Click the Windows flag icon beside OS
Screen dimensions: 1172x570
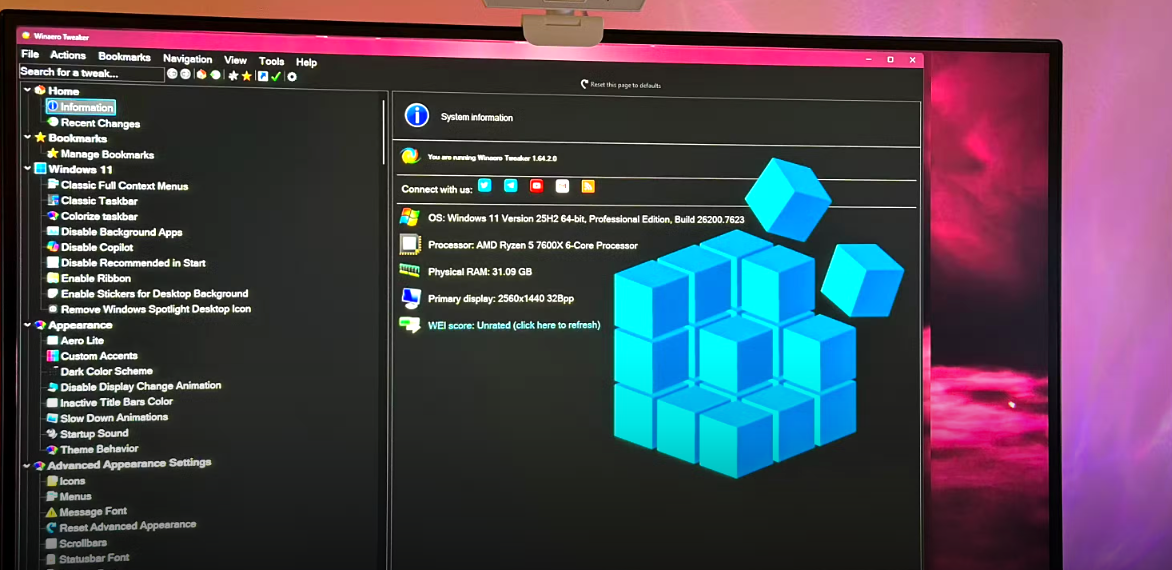click(410, 217)
